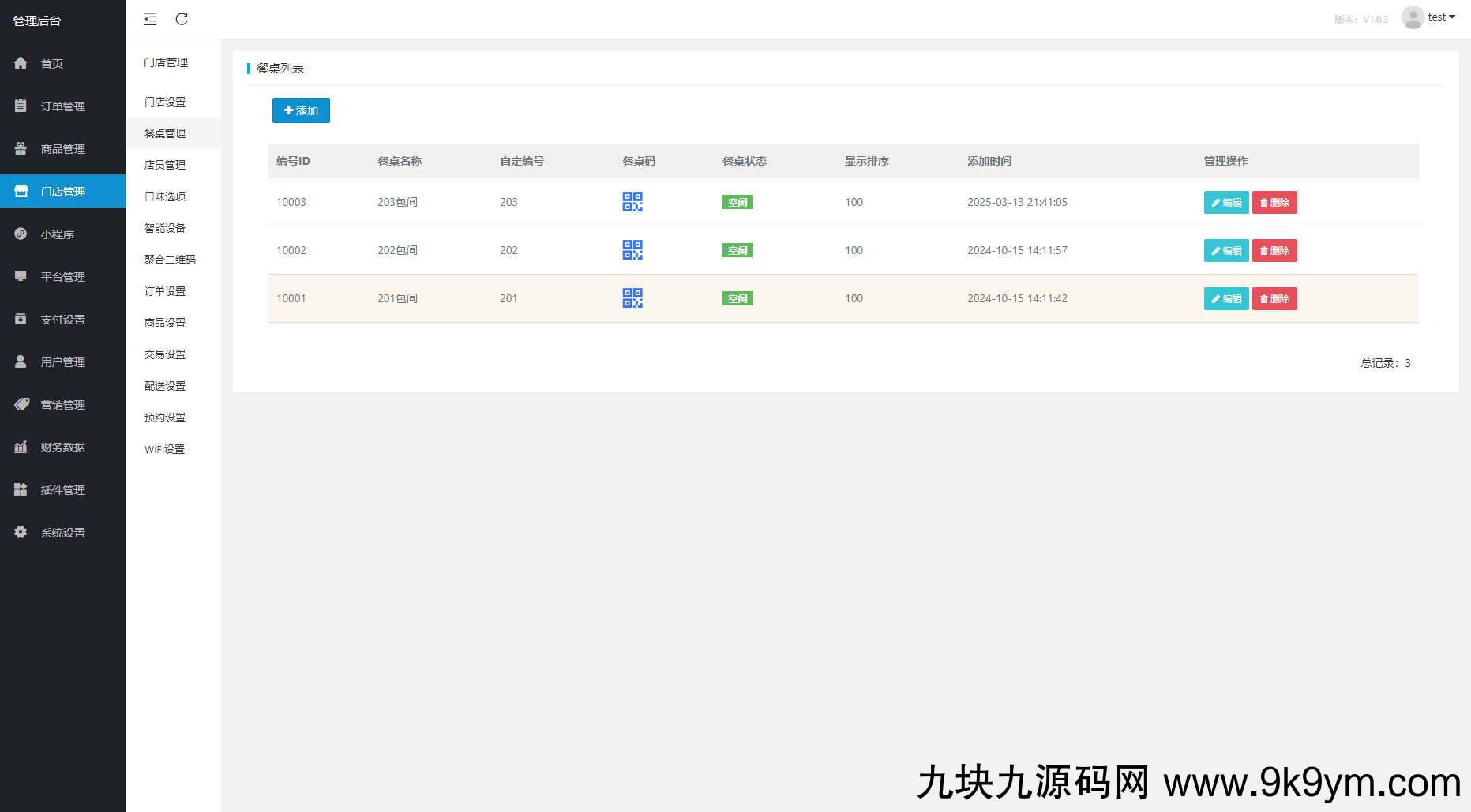Select the 口味选项 submenu item

point(174,196)
